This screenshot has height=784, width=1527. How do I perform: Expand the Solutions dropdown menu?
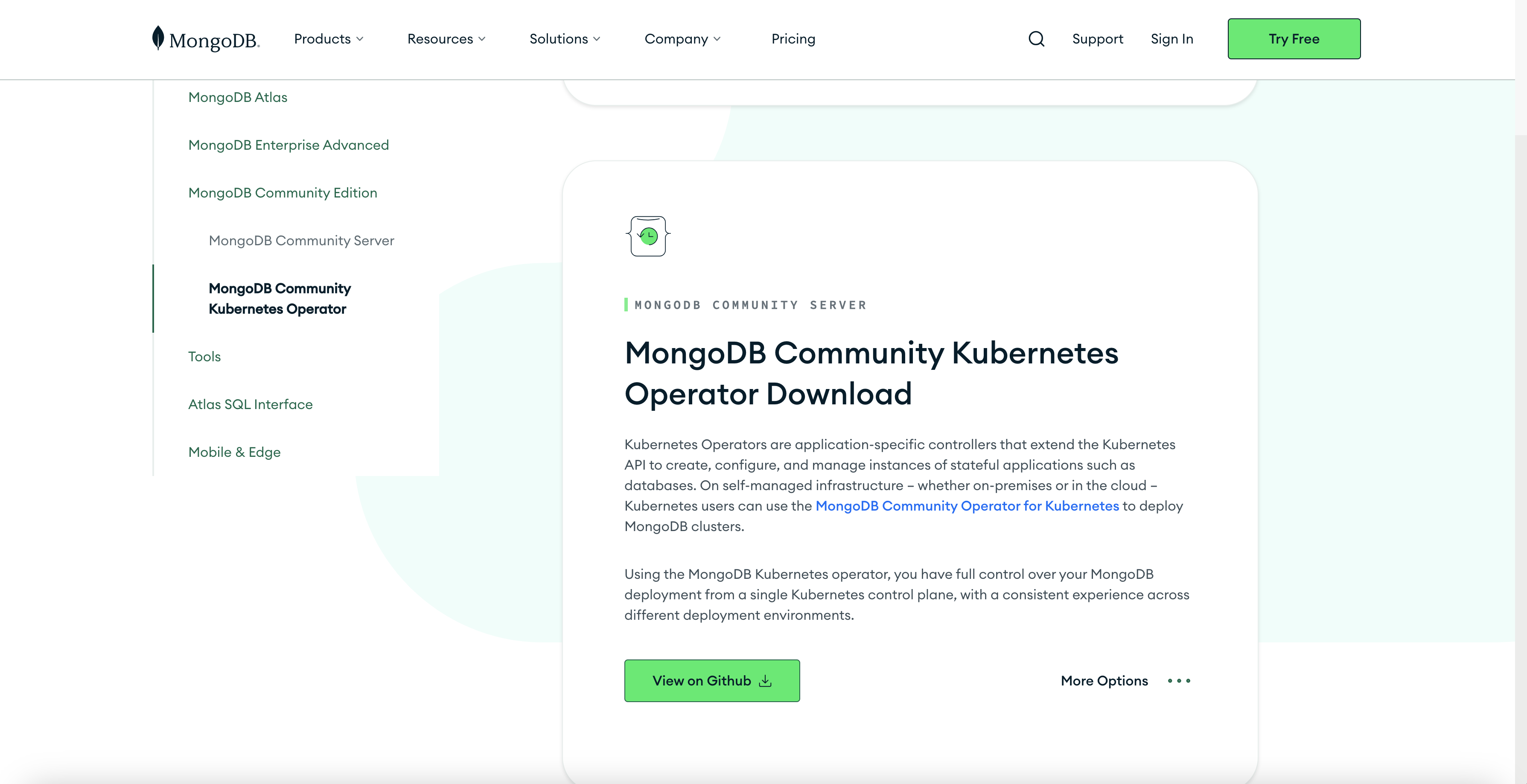(x=566, y=39)
